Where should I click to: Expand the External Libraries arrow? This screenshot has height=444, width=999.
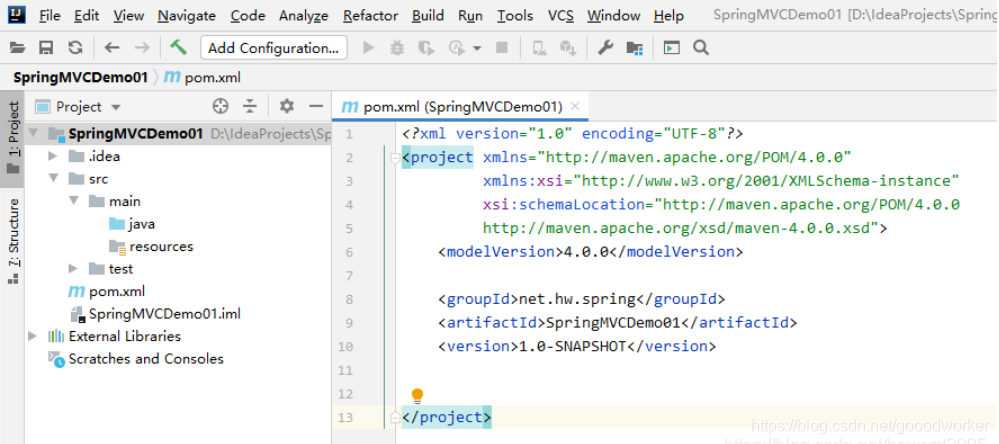tap(32, 336)
